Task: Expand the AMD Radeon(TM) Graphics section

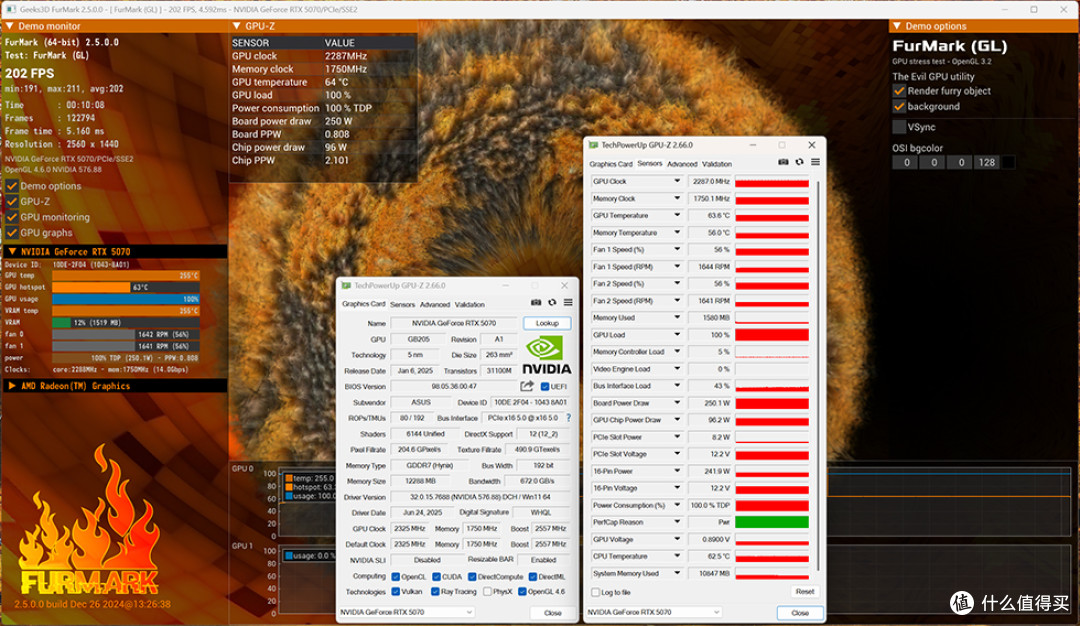Action: [x=12, y=386]
